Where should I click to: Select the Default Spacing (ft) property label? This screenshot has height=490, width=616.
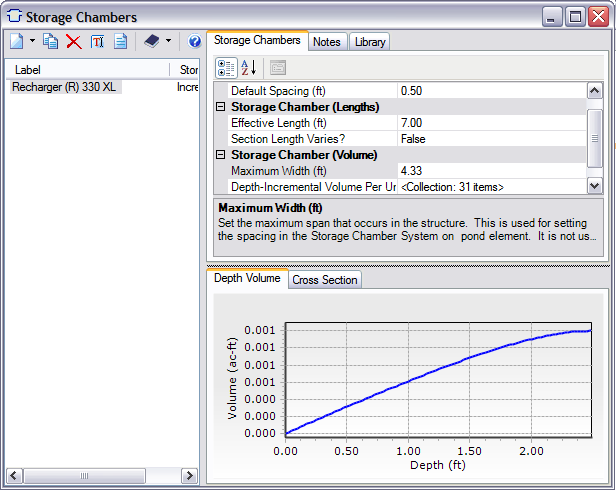(x=313, y=91)
